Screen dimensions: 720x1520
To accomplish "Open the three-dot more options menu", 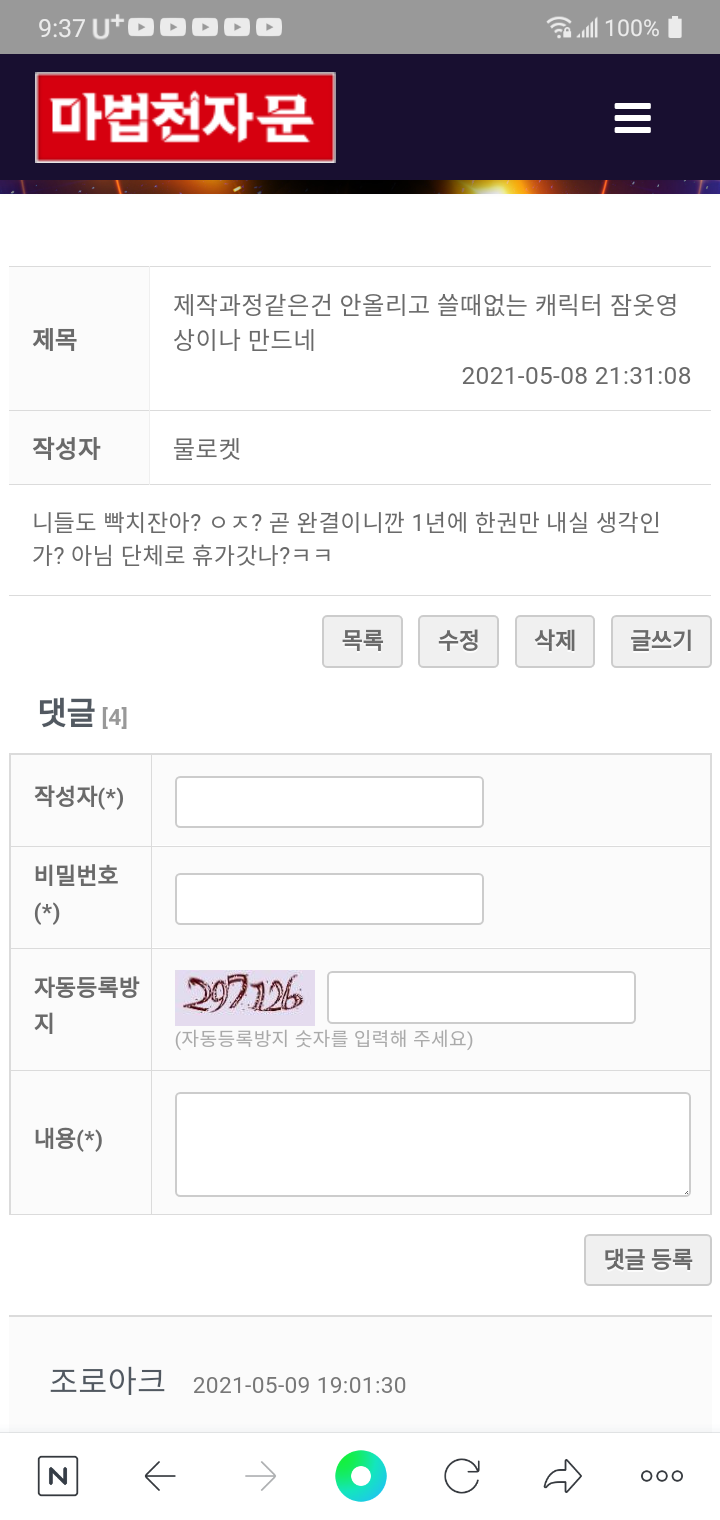I will [x=661, y=1476].
